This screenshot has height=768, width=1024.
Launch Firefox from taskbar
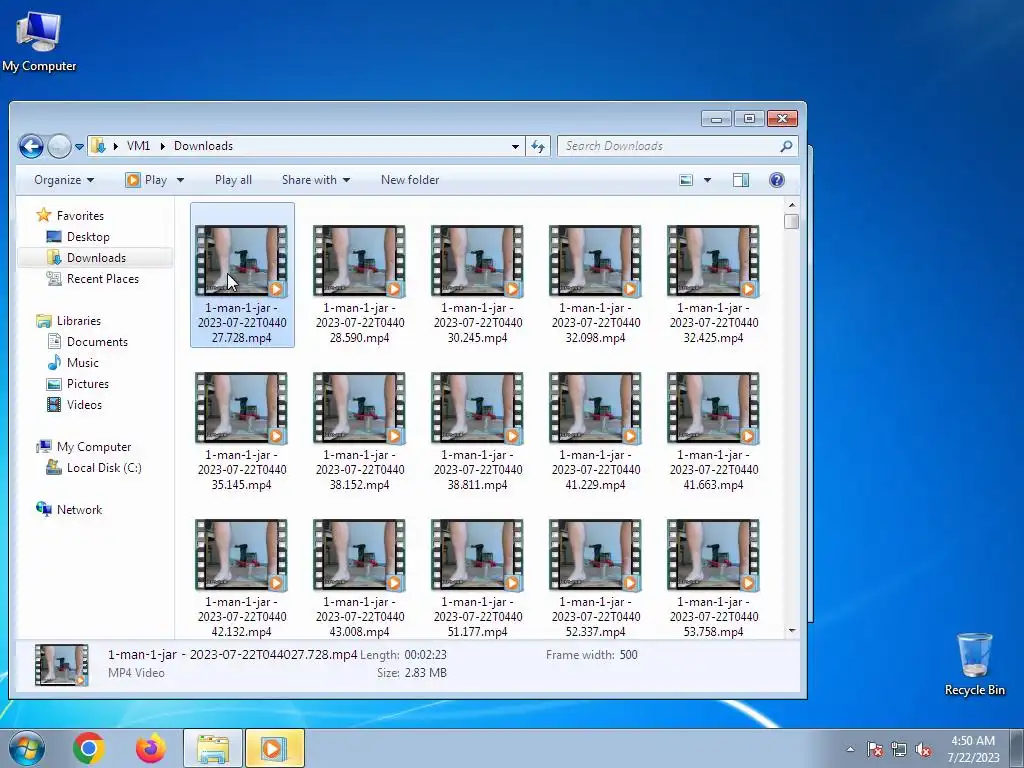coord(151,748)
